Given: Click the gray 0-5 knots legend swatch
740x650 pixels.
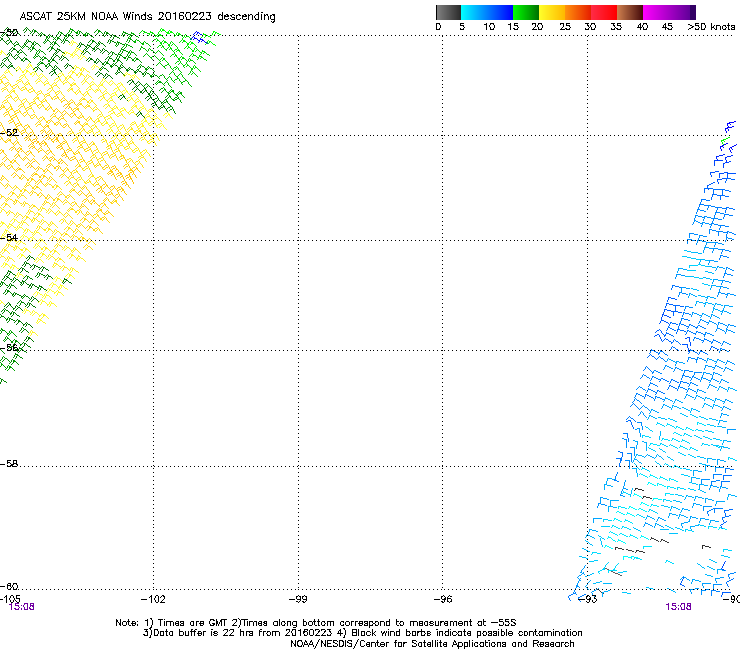Looking at the screenshot, I should [448, 12].
